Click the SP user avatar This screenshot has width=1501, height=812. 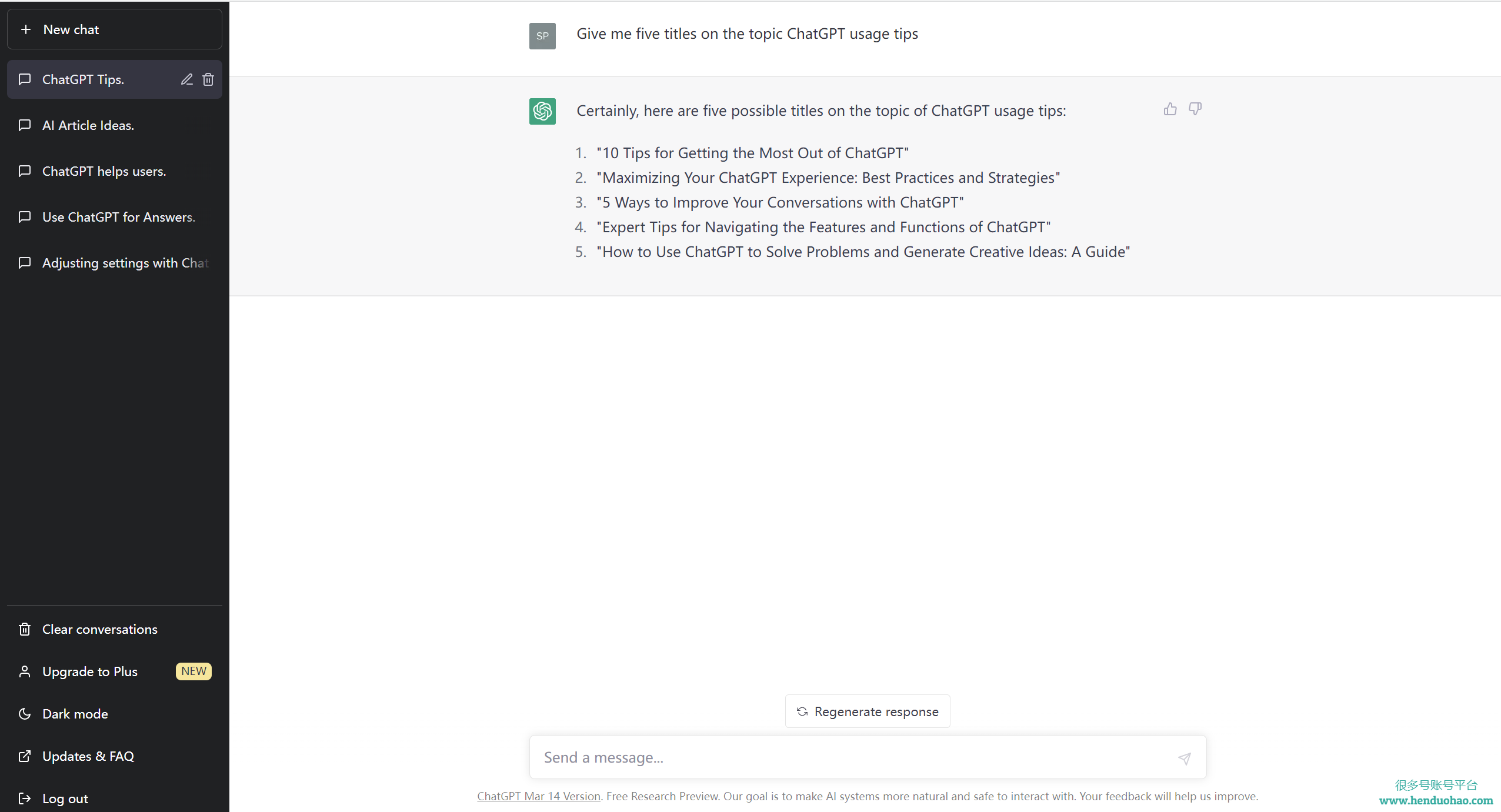pos(542,36)
